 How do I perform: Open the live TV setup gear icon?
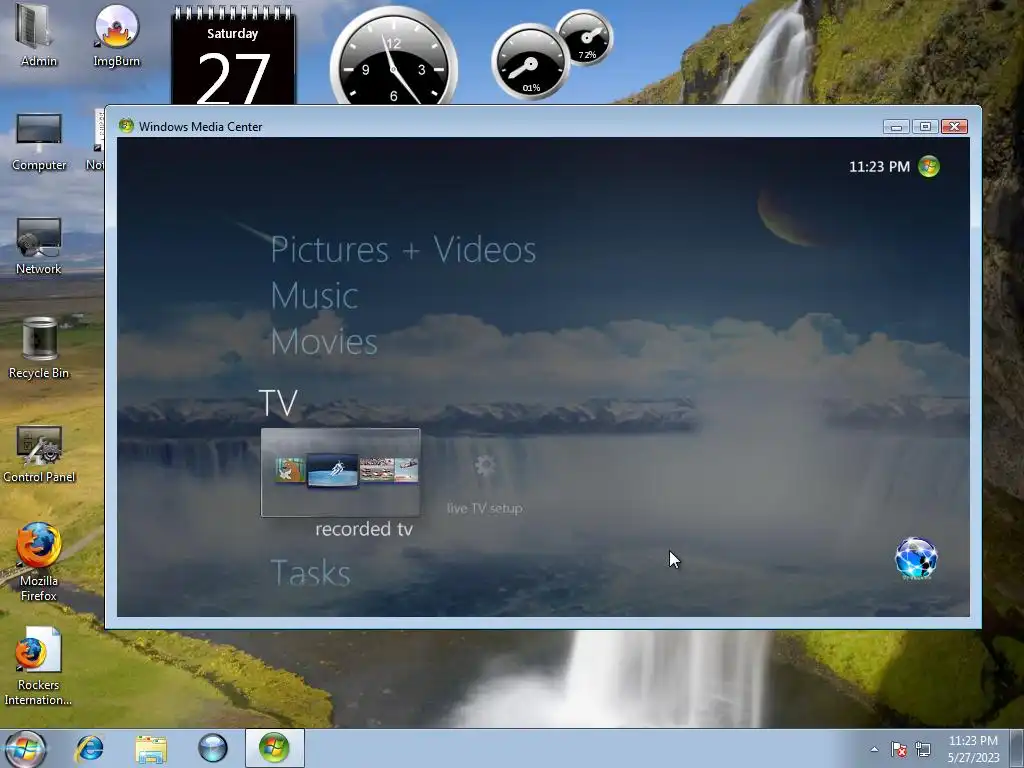tap(485, 466)
